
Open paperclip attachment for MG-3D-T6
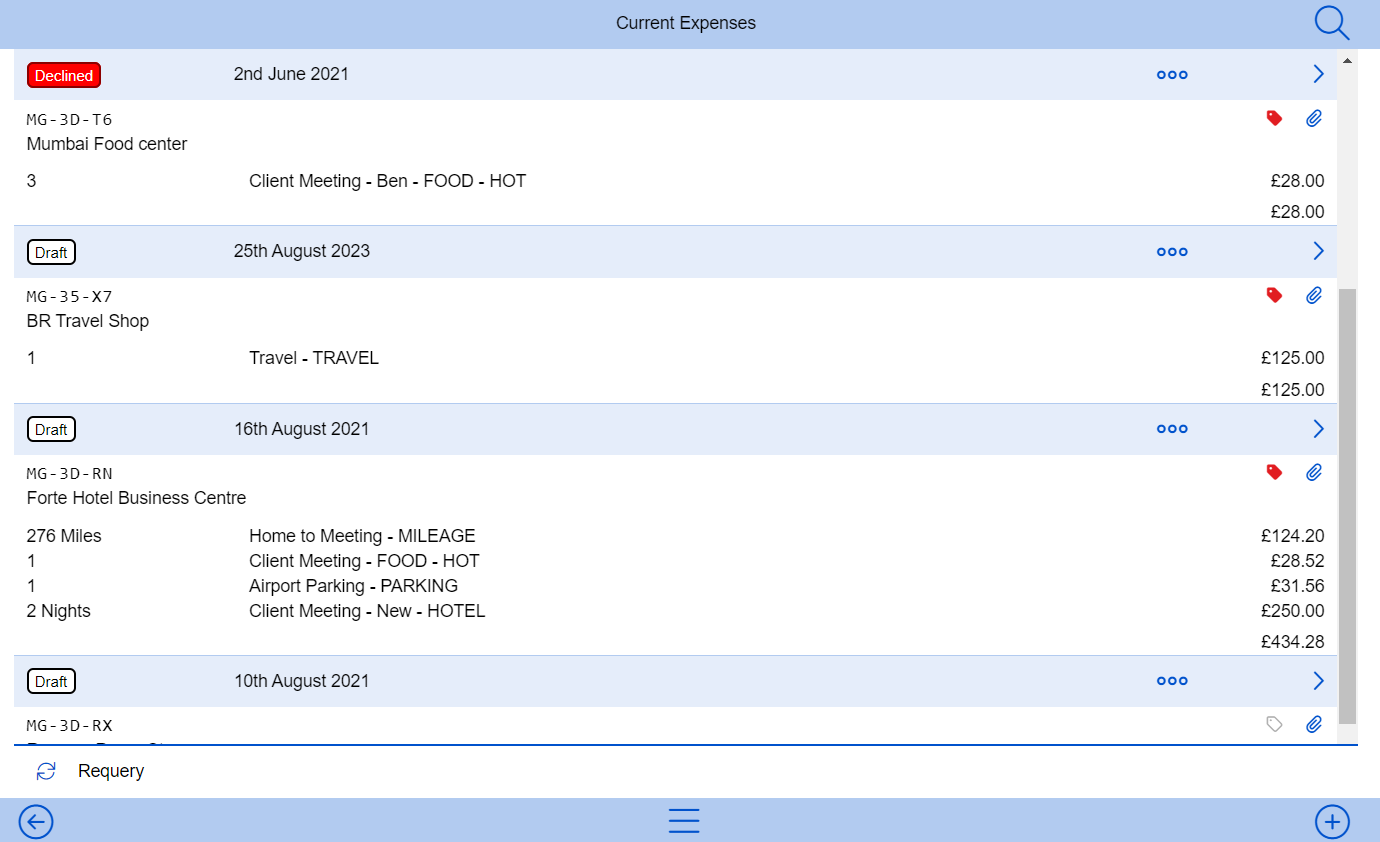1314,118
